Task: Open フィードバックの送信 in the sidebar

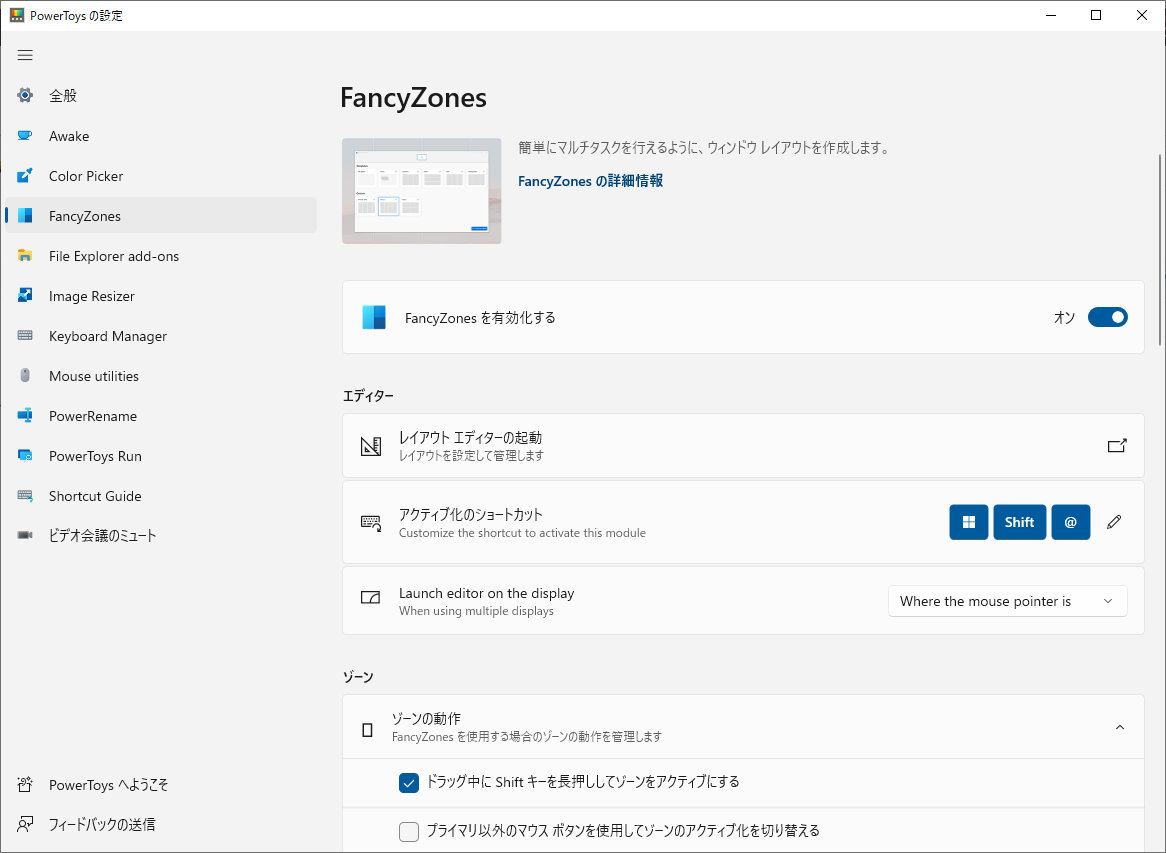Action: pyautogui.click(x=161, y=824)
